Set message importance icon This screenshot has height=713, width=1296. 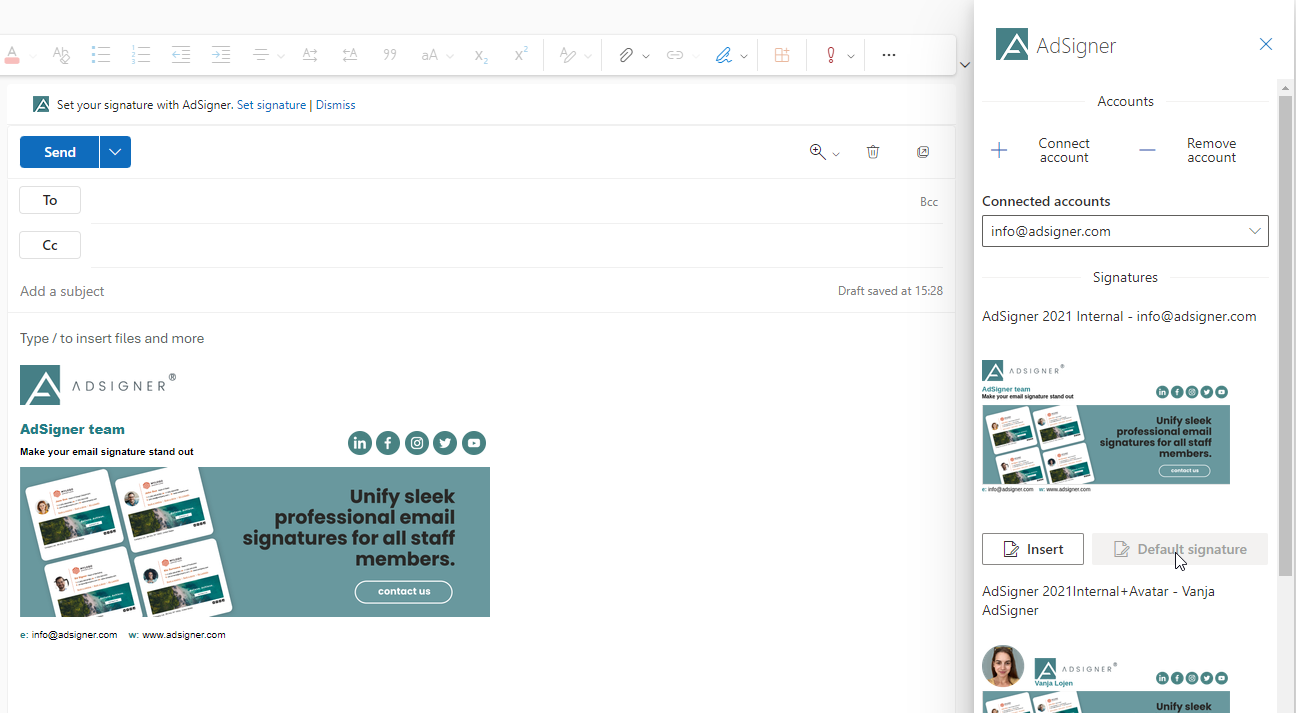point(830,55)
